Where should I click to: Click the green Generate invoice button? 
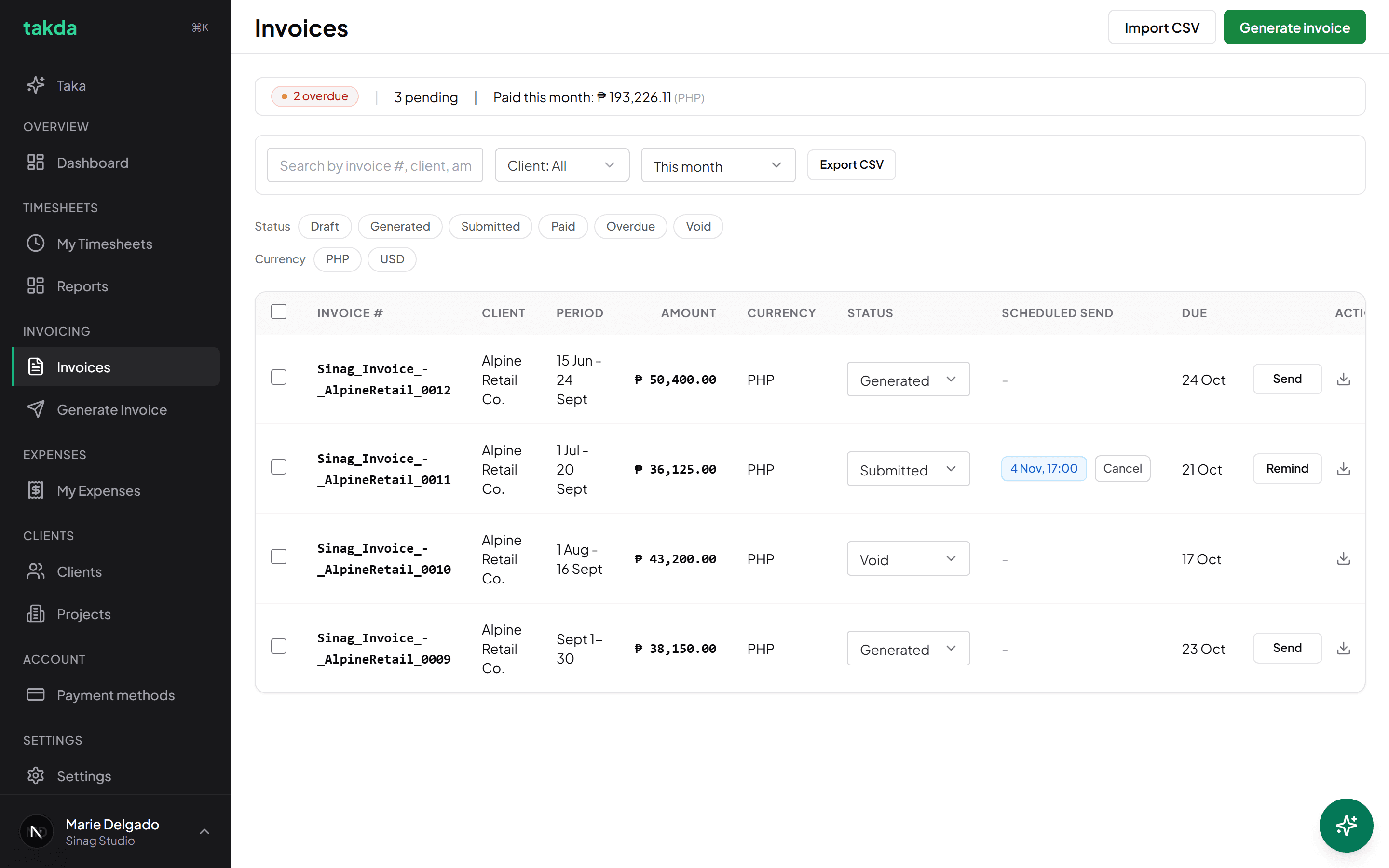pos(1294,27)
